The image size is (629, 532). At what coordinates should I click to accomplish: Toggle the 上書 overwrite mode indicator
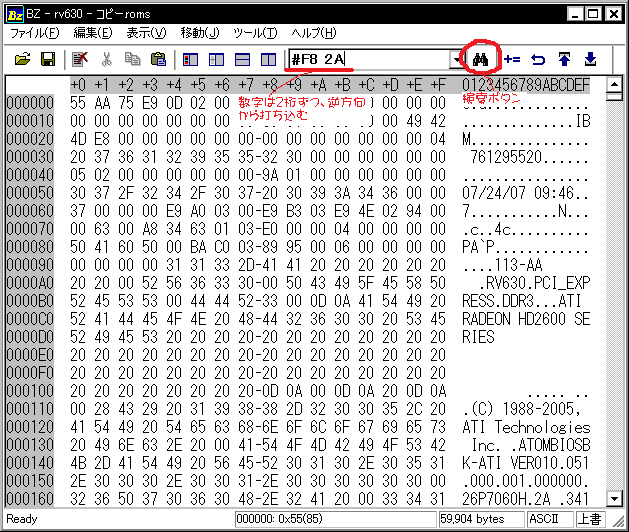coord(589,519)
